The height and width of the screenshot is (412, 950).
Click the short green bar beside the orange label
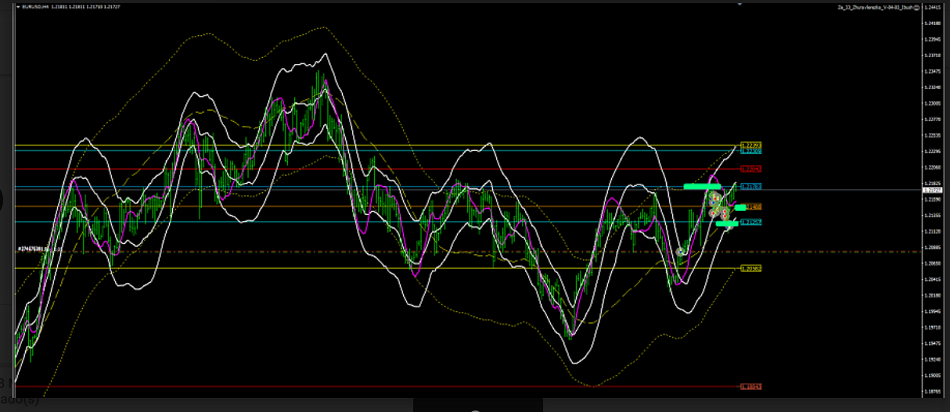[740, 207]
